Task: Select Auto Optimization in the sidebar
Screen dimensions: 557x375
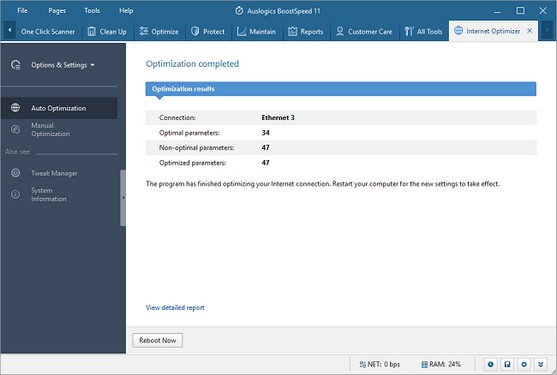Action: (x=59, y=108)
